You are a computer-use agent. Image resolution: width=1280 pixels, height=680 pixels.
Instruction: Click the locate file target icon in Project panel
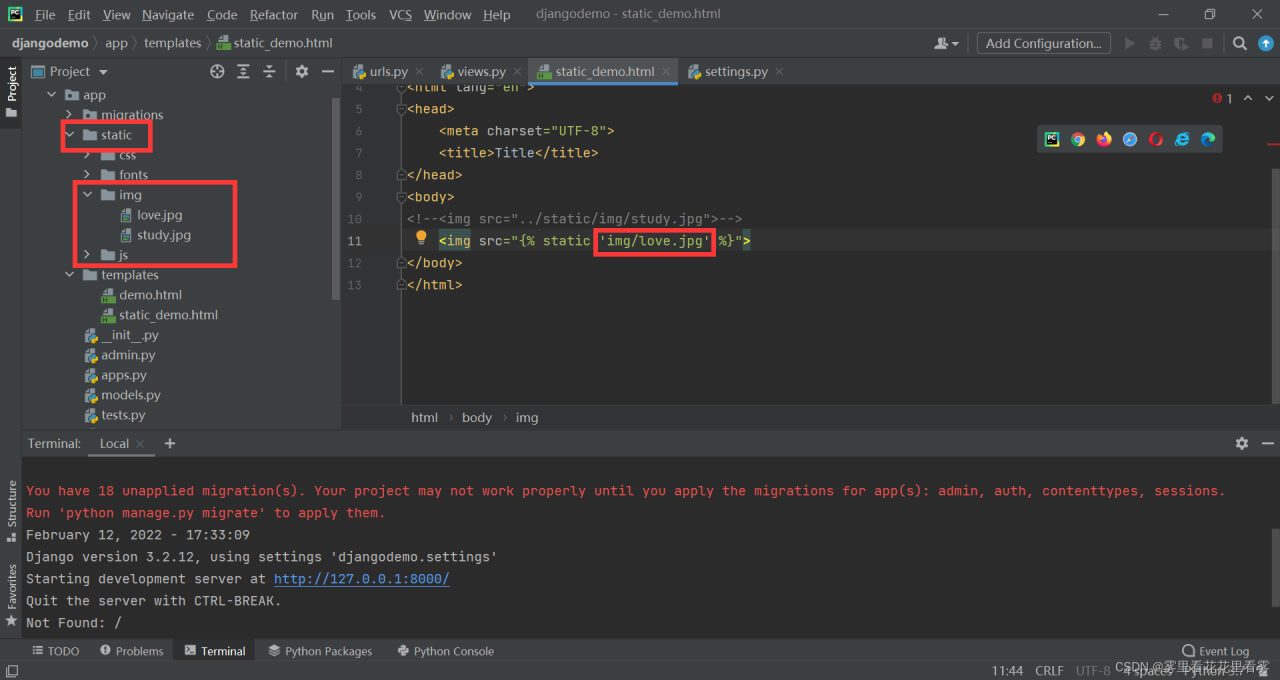pyautogui.click(x=217, y=71)
